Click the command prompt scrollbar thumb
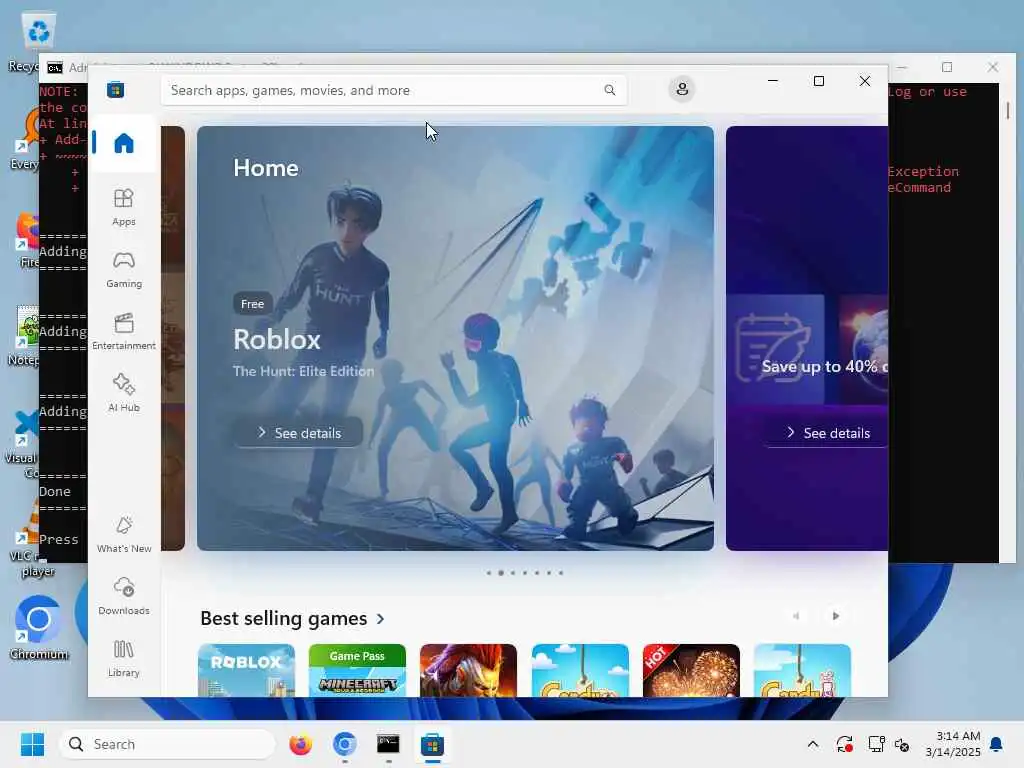This screenshot has height=768, width=1024. pyautogui.click(x=1008, y=110)
